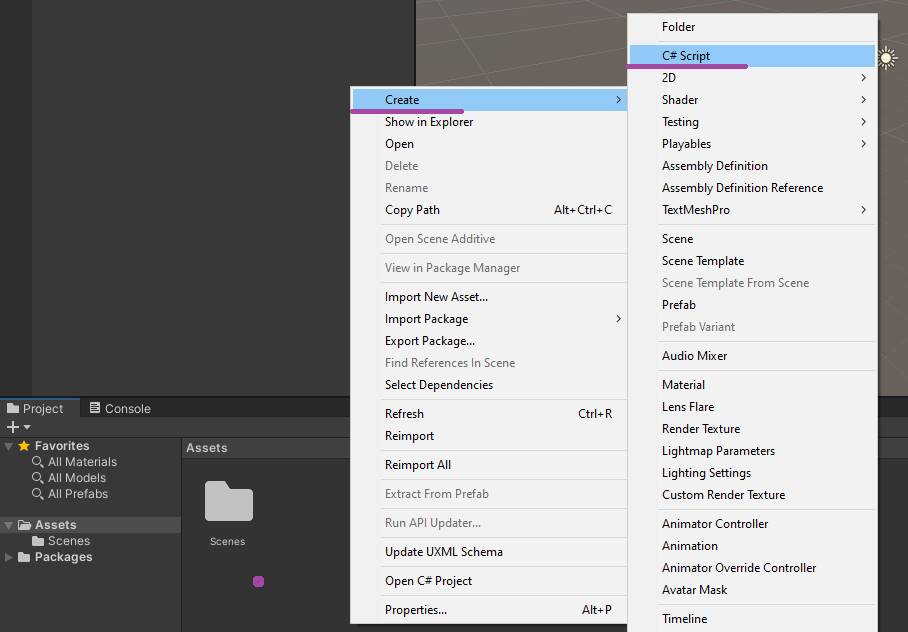The width and height of the screenshot is (908, 632).
Task: Expand the Shader submenu
Action: coord(752,100)
